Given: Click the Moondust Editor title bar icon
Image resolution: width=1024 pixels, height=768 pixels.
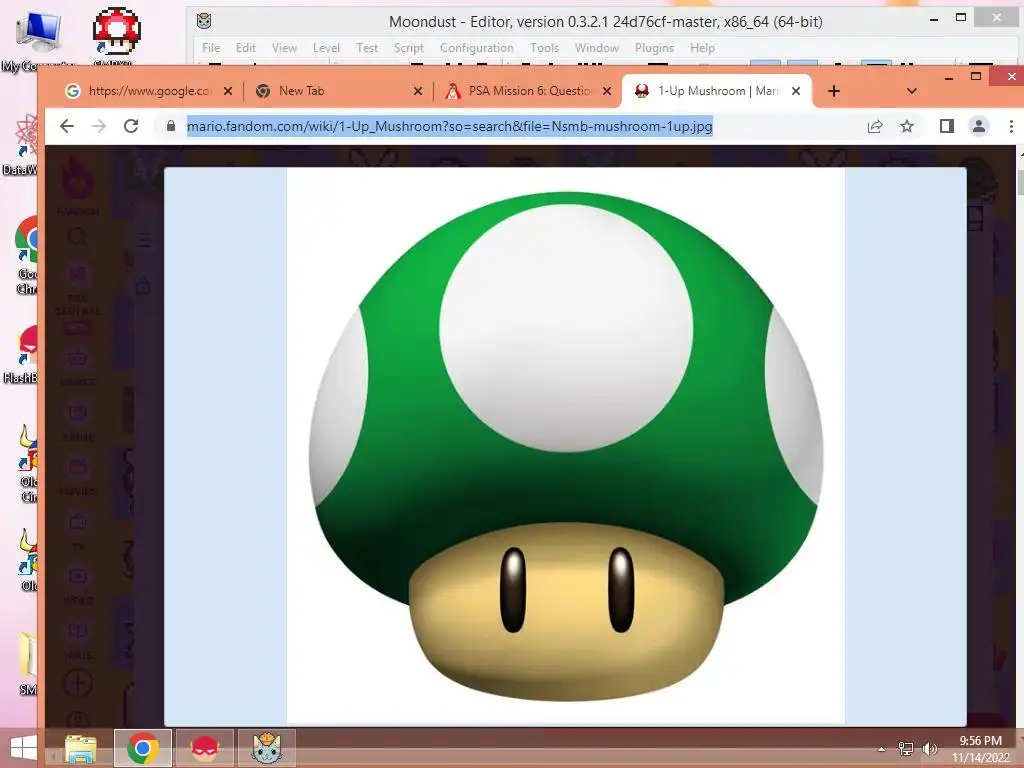Looking at the screenshot, I should coord(204,21).
